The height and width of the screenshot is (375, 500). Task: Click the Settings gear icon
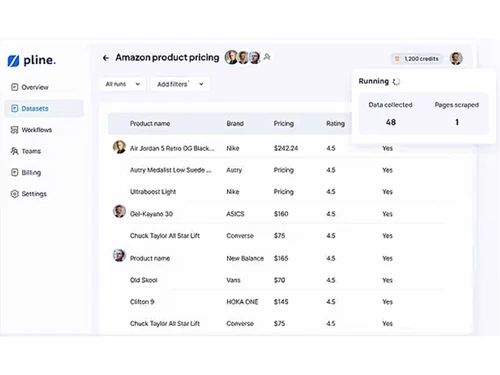point(14,194)
